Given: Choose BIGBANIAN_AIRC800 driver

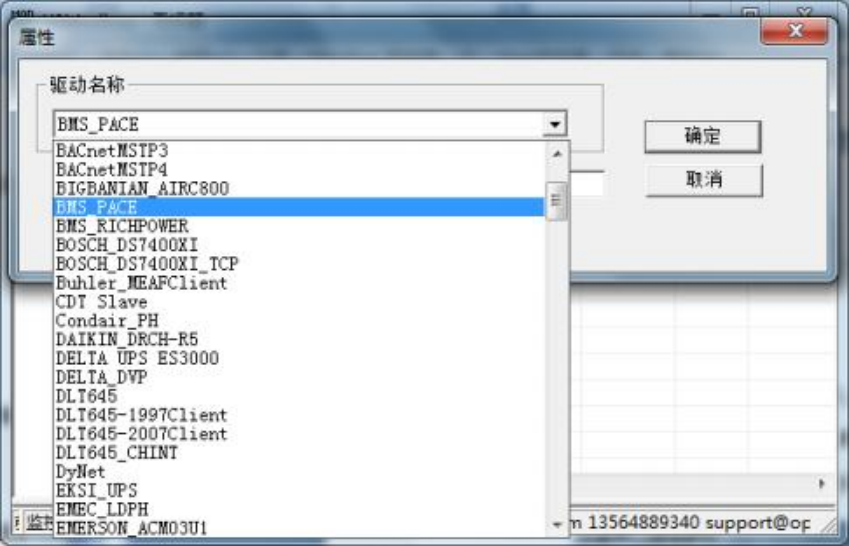Looking at the screenshot, I should [299, 188].
